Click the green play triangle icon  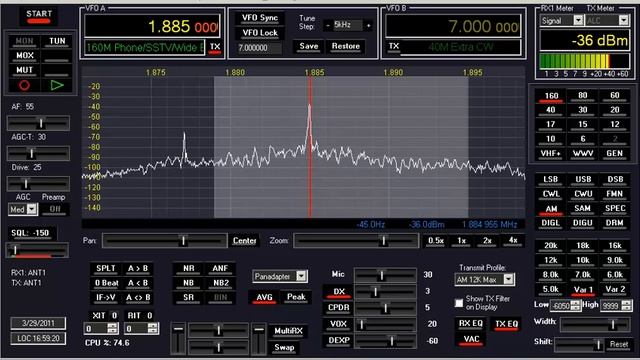pos(57,85)
